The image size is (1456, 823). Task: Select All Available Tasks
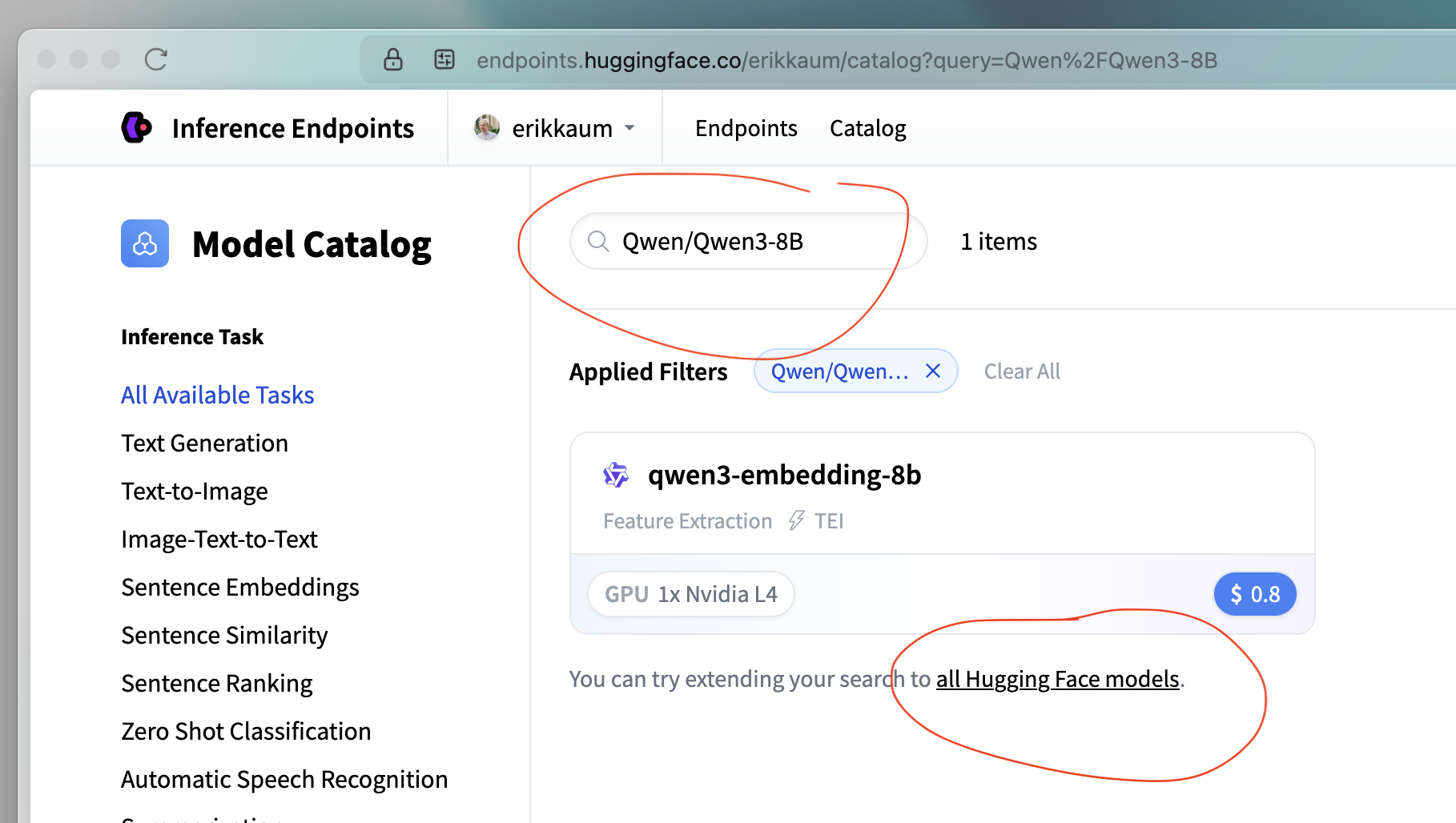(217, 395)
